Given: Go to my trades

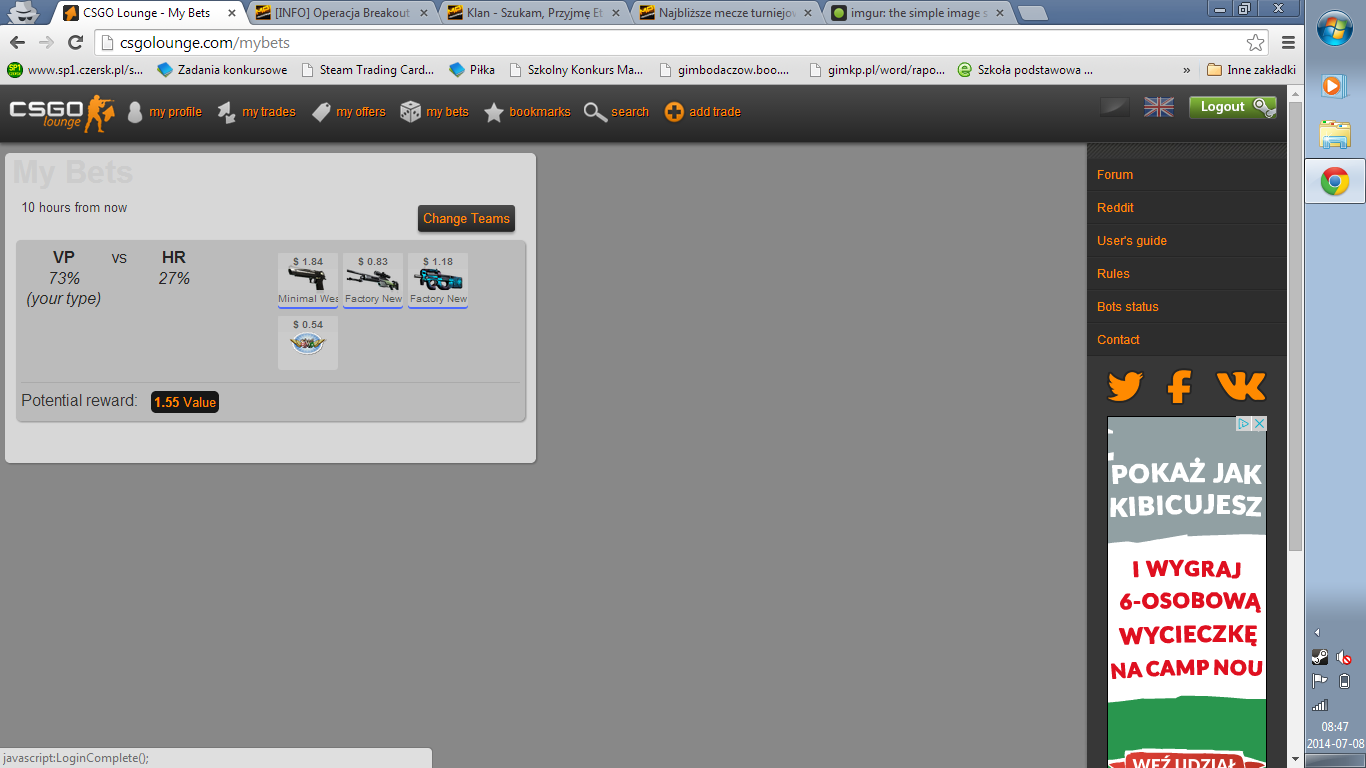Looking at the screenshot, I should 257,112.
